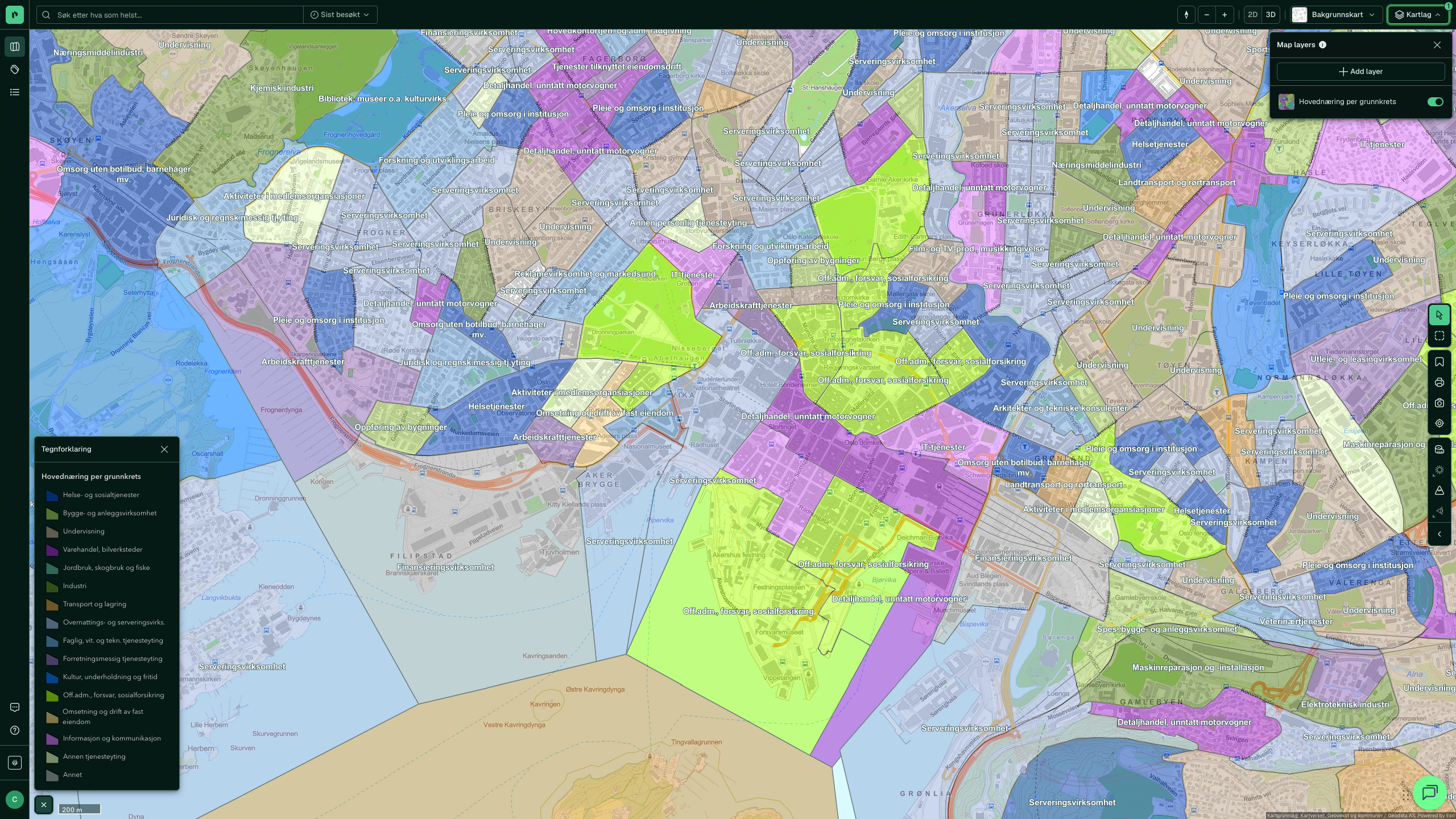
Task: Open the Sist besøkt dropdown
Action: click(x=340, y=15)
